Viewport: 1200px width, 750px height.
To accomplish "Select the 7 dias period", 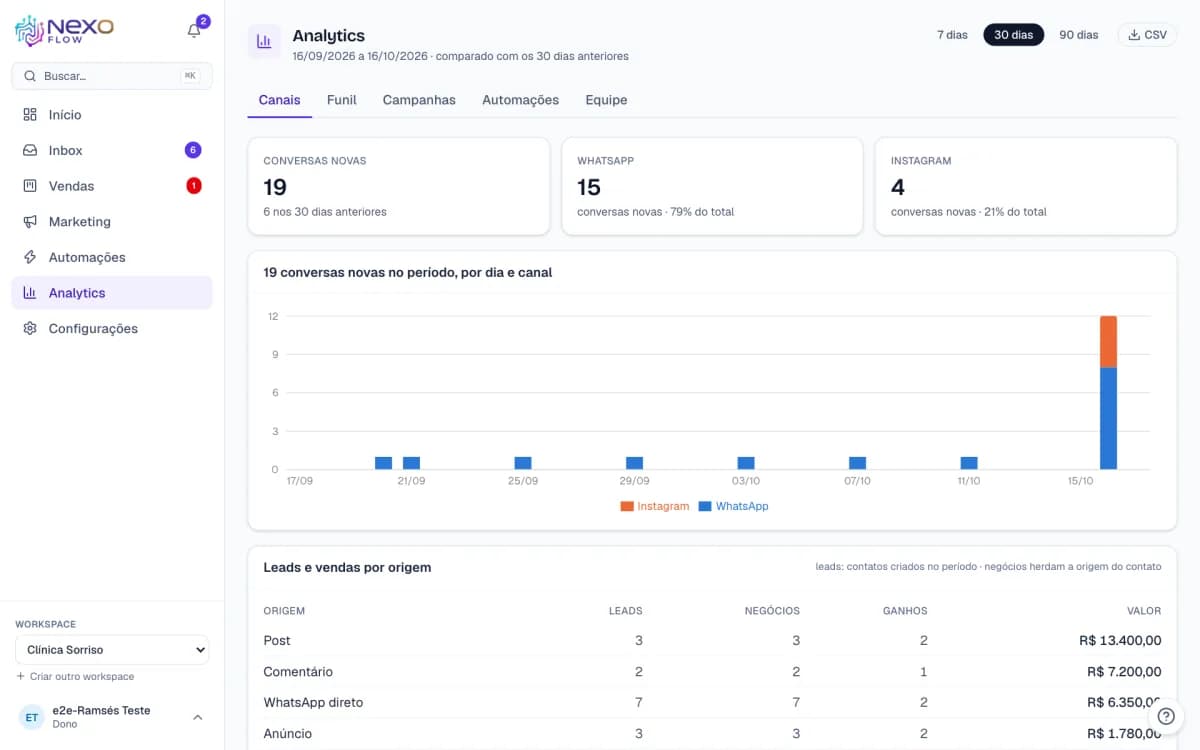I will coord(952,35).
